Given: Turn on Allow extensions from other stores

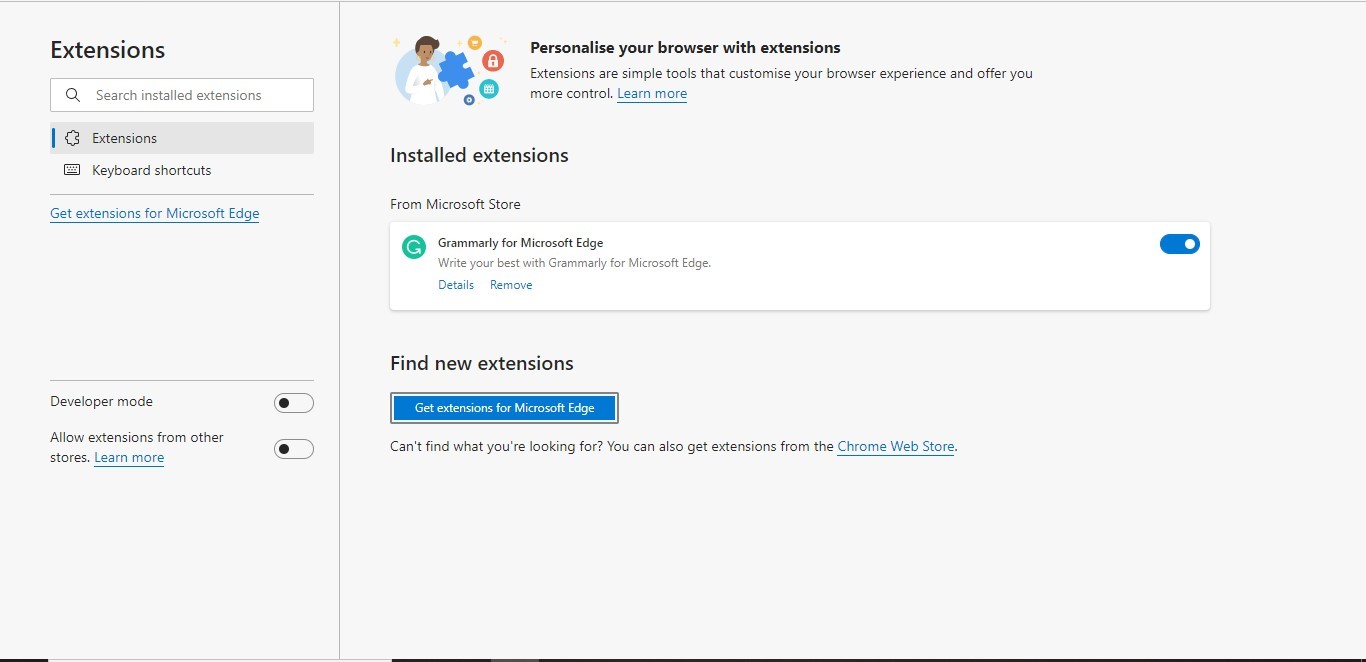Looking at the screenshot, I should (294, 449).
